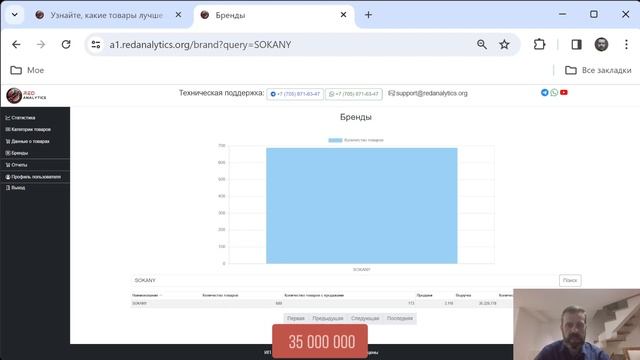Open the 'Все закладки' folder
The image size is (640, 360).
click(598, 70)
